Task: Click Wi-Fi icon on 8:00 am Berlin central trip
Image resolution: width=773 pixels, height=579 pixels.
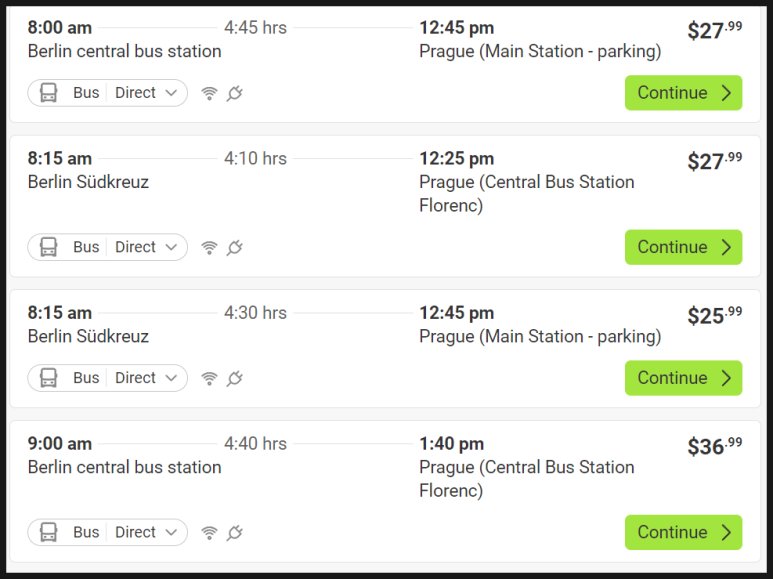Action: [209, 93]
